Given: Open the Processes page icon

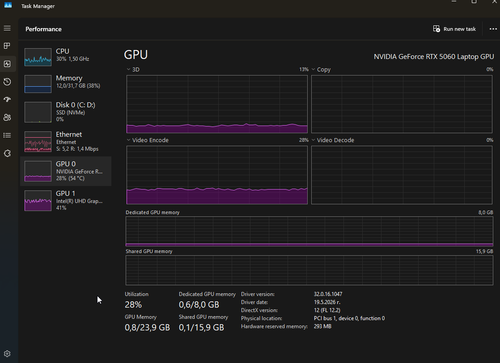Looking at the screenshot, I should [x=7, y=46].
